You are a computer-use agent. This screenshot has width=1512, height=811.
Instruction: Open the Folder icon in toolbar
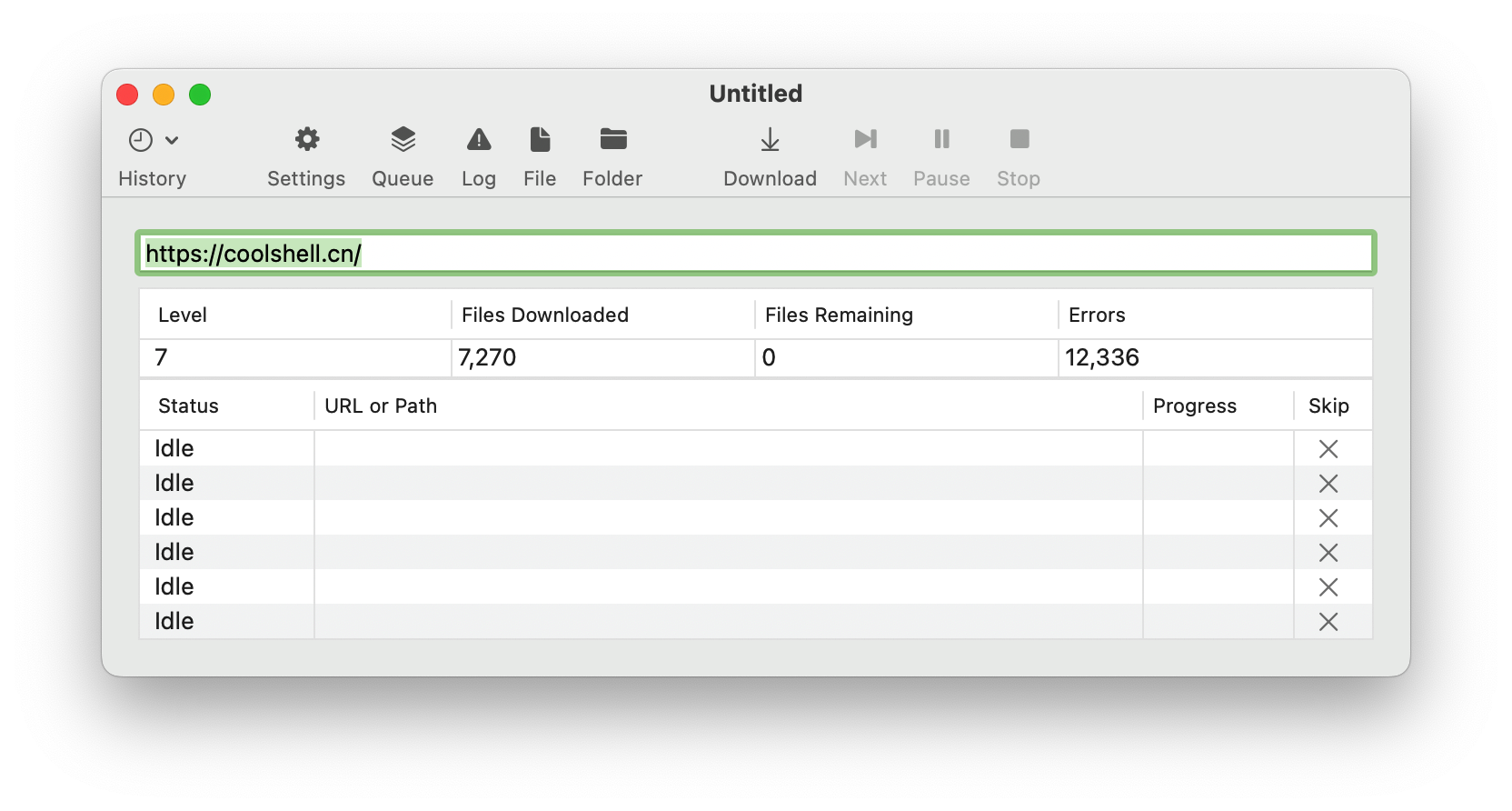613,139
